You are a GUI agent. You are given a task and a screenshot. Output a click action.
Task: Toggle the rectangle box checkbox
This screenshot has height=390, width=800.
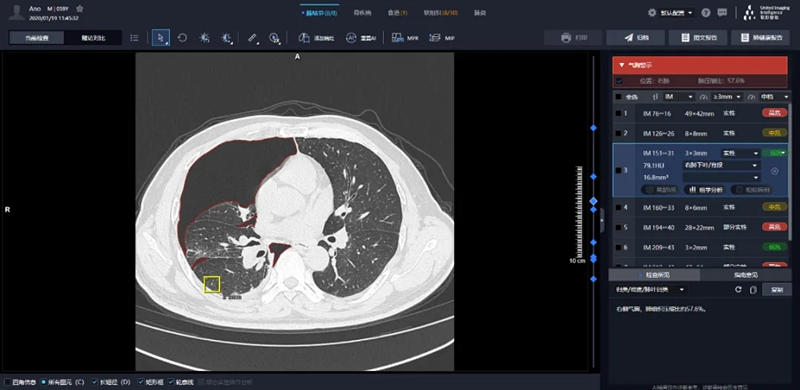coord(141,382)
